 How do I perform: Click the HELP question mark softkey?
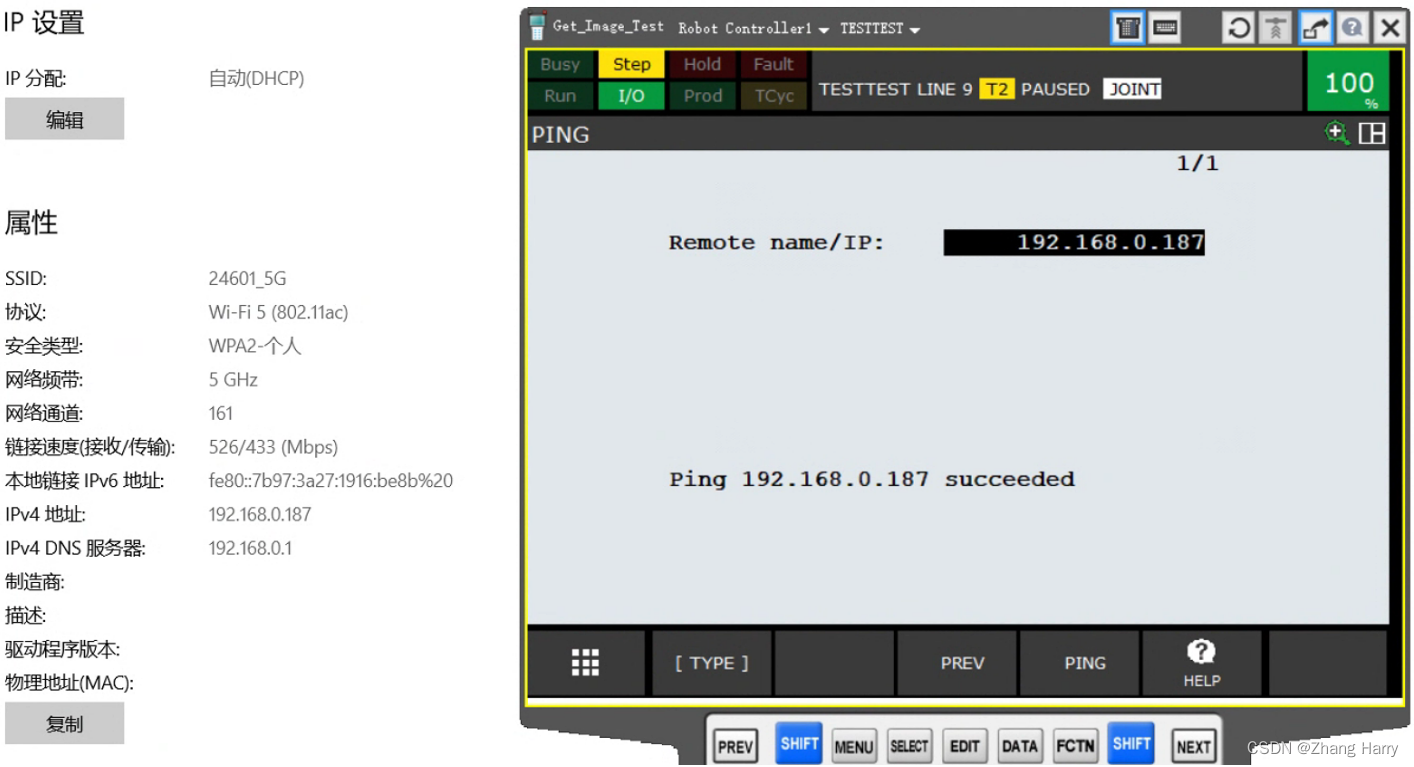1201,663
